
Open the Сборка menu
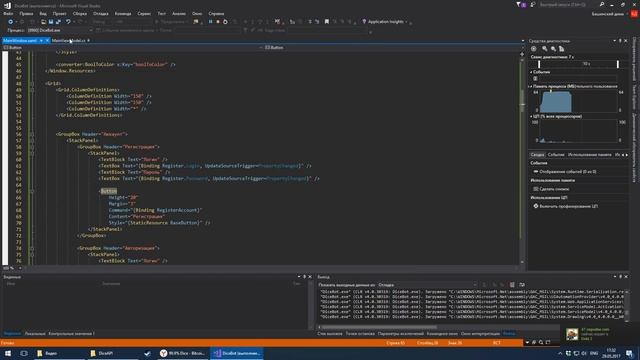[80, 13]
